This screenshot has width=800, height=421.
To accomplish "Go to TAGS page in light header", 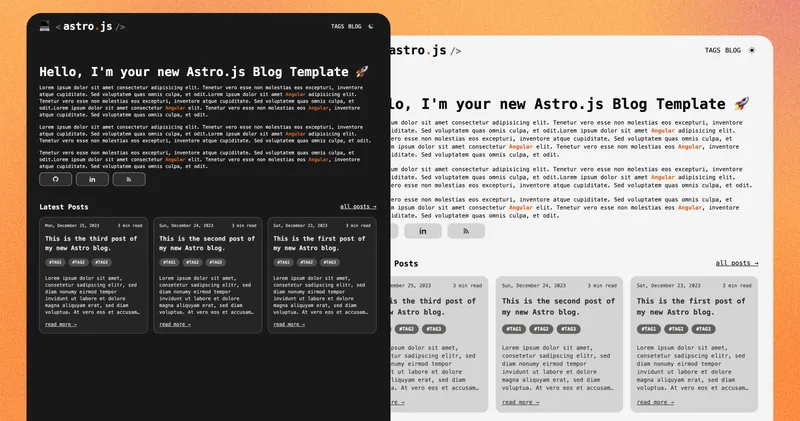I will tap(713, 49).
